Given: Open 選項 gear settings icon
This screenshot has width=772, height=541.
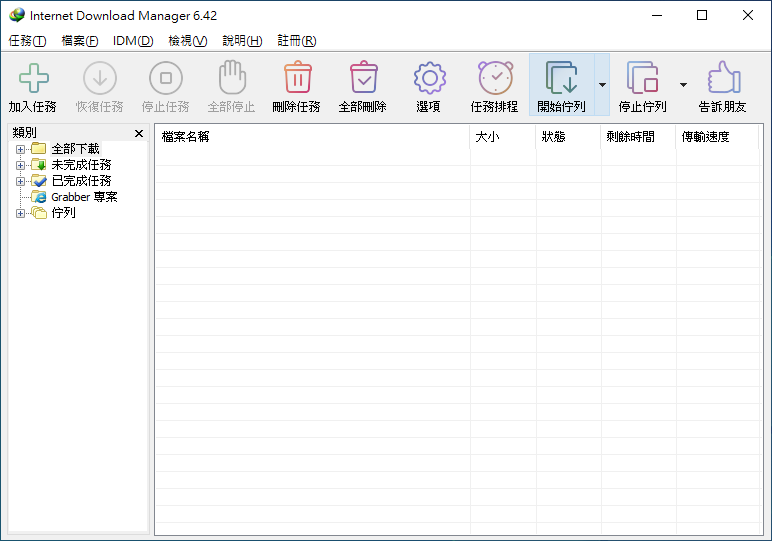Looking at the screenshot, I should click(429, 78).
